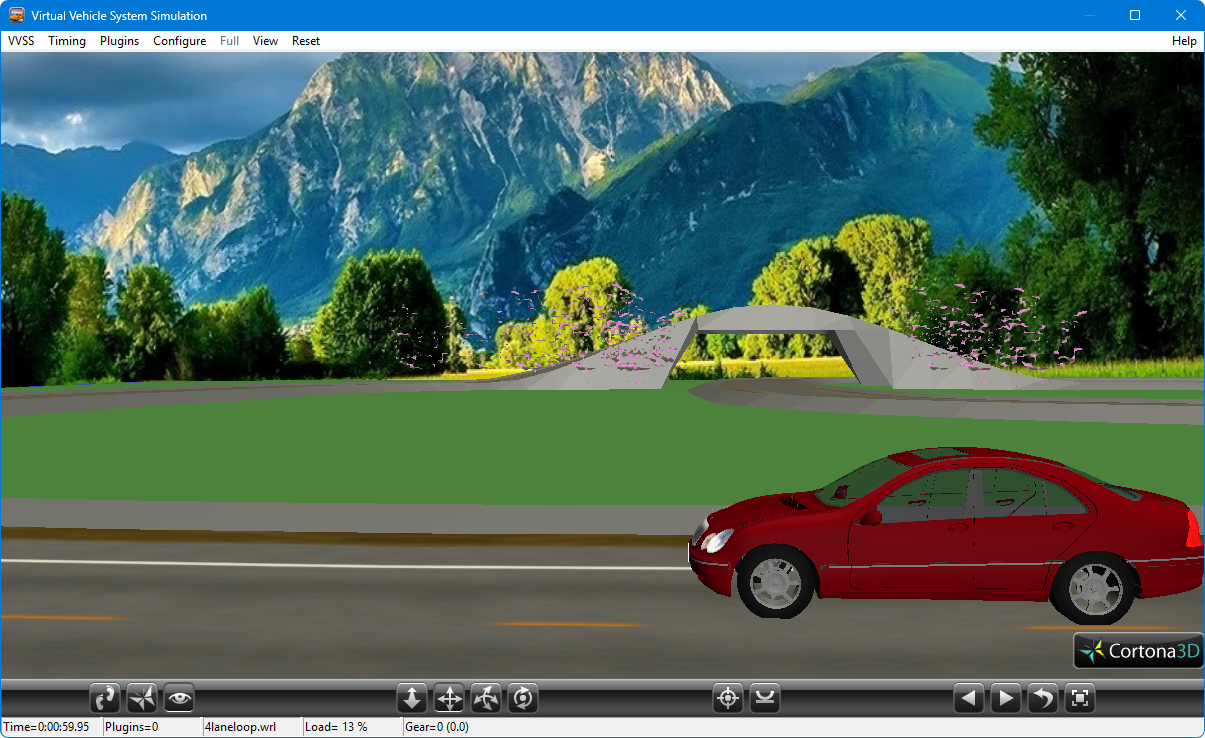The width and height of the screenshot is (1205, 738).
Task: Choose the Turn navigation tool
Action: coord(486,698)
